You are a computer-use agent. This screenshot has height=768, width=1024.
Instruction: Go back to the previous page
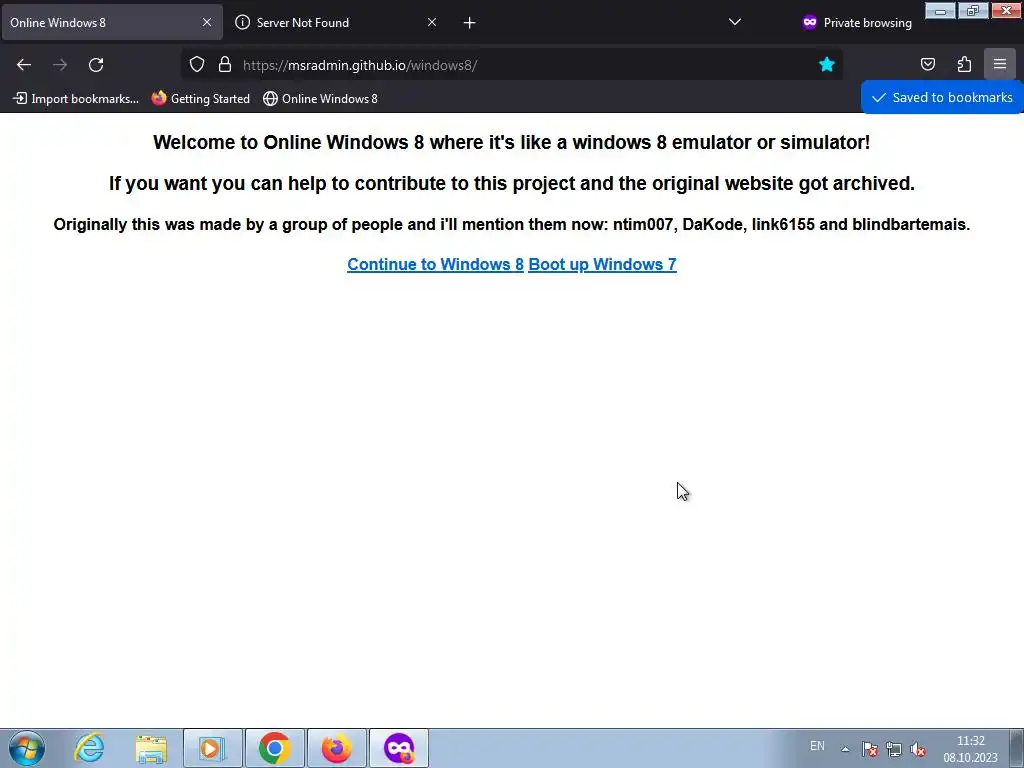[24, 65]
